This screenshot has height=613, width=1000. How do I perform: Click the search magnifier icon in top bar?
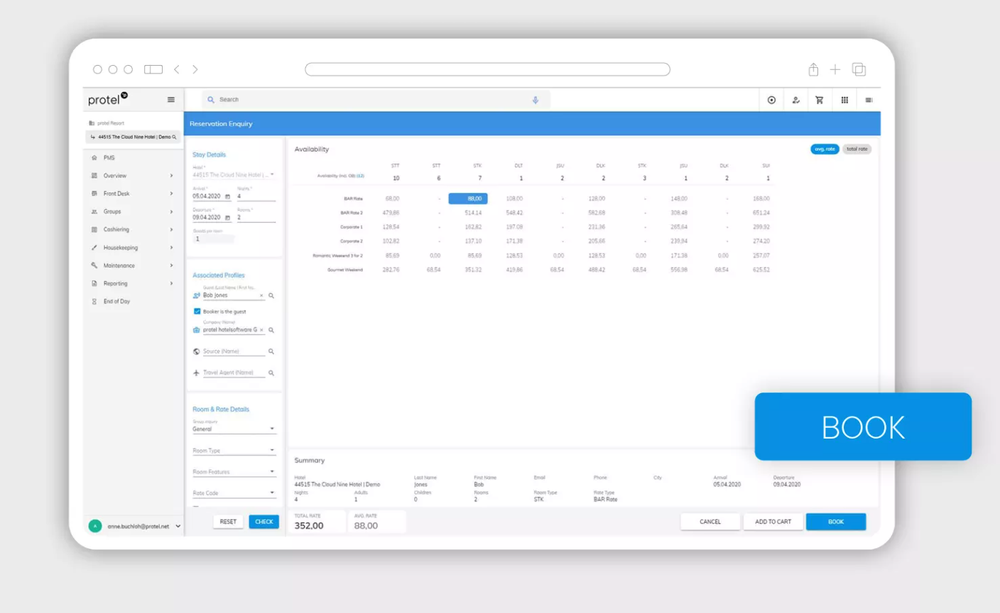tap(211, 100)
